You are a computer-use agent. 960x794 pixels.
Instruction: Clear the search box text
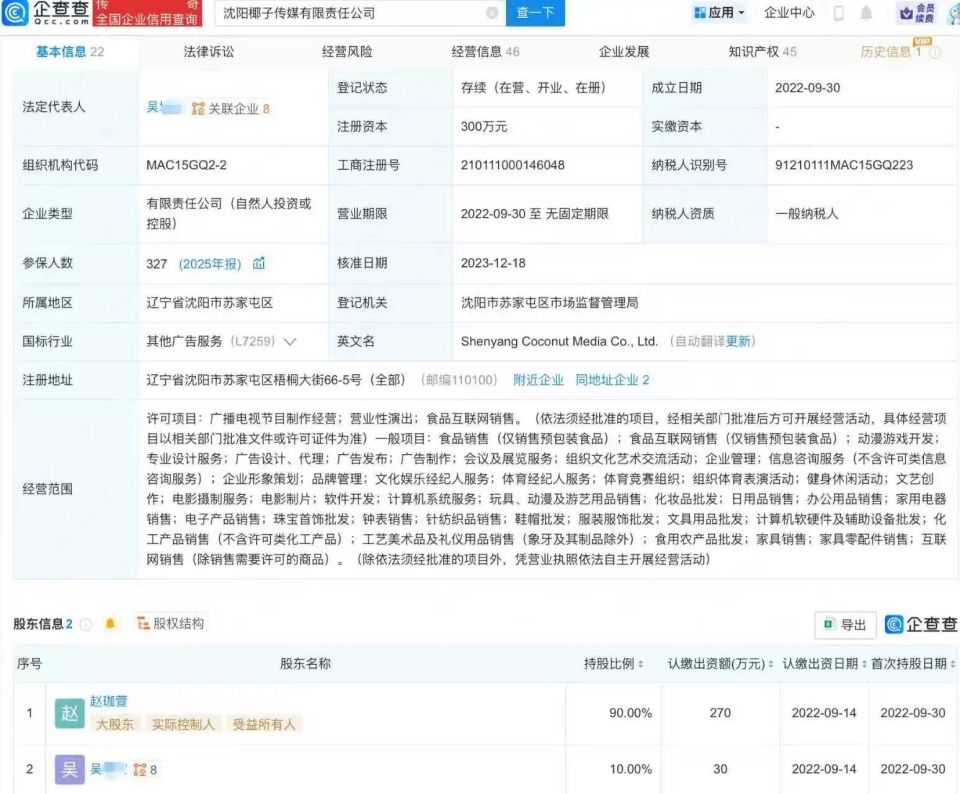pyautogui.click(x=492, y=13)
